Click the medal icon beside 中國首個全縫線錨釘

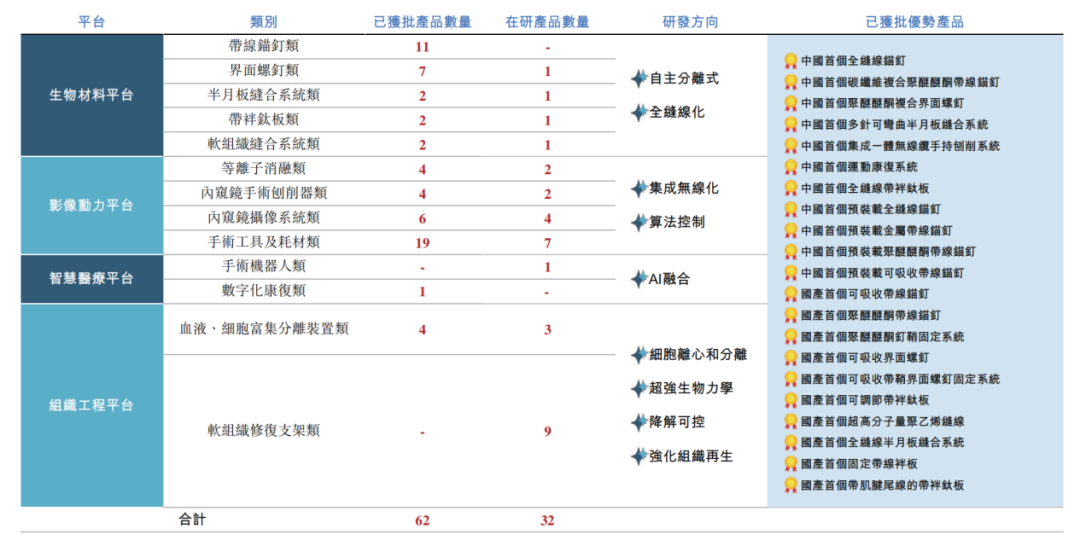790,60
